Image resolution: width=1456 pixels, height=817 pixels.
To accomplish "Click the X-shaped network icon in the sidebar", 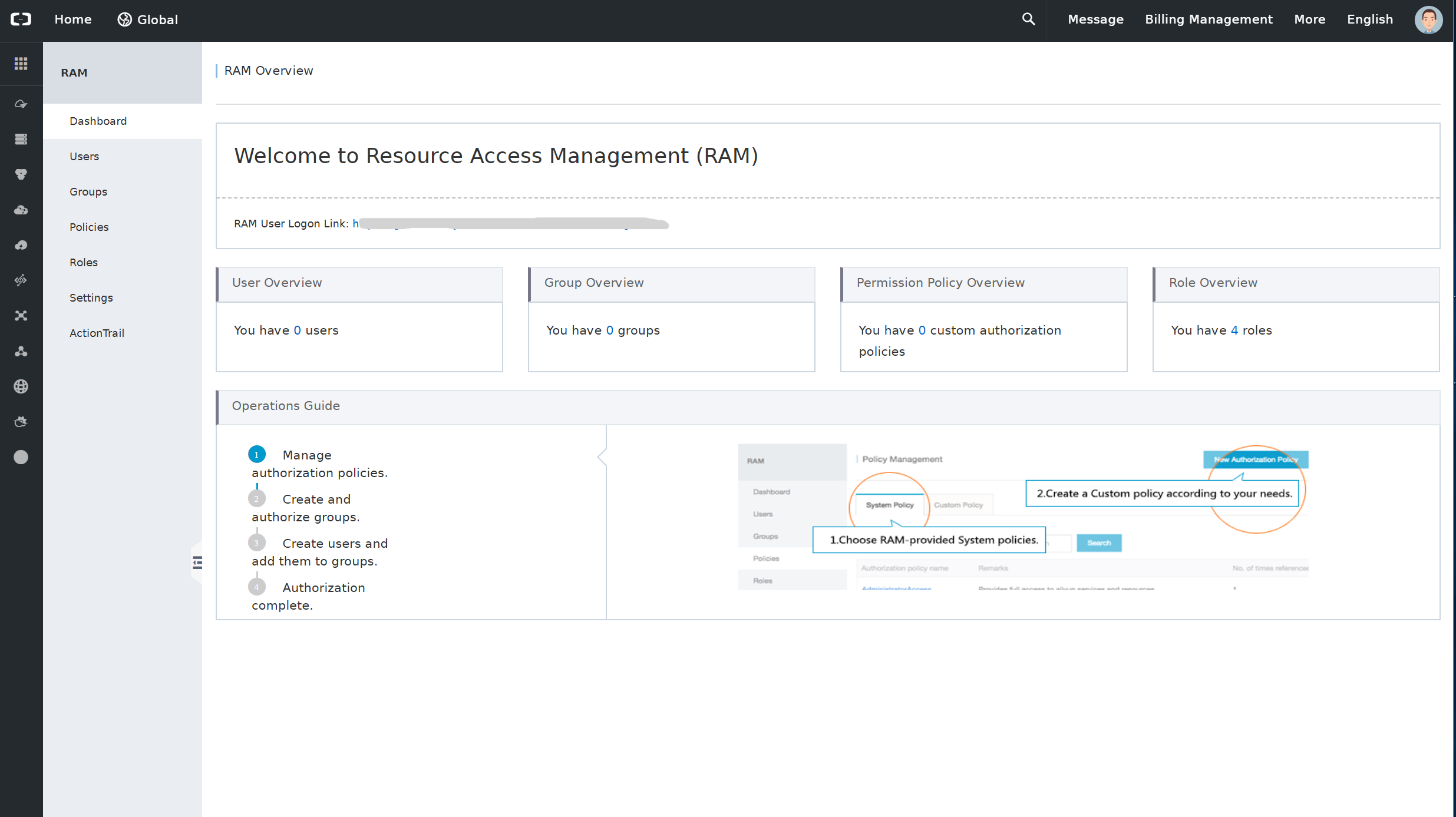I will point(21,316).
